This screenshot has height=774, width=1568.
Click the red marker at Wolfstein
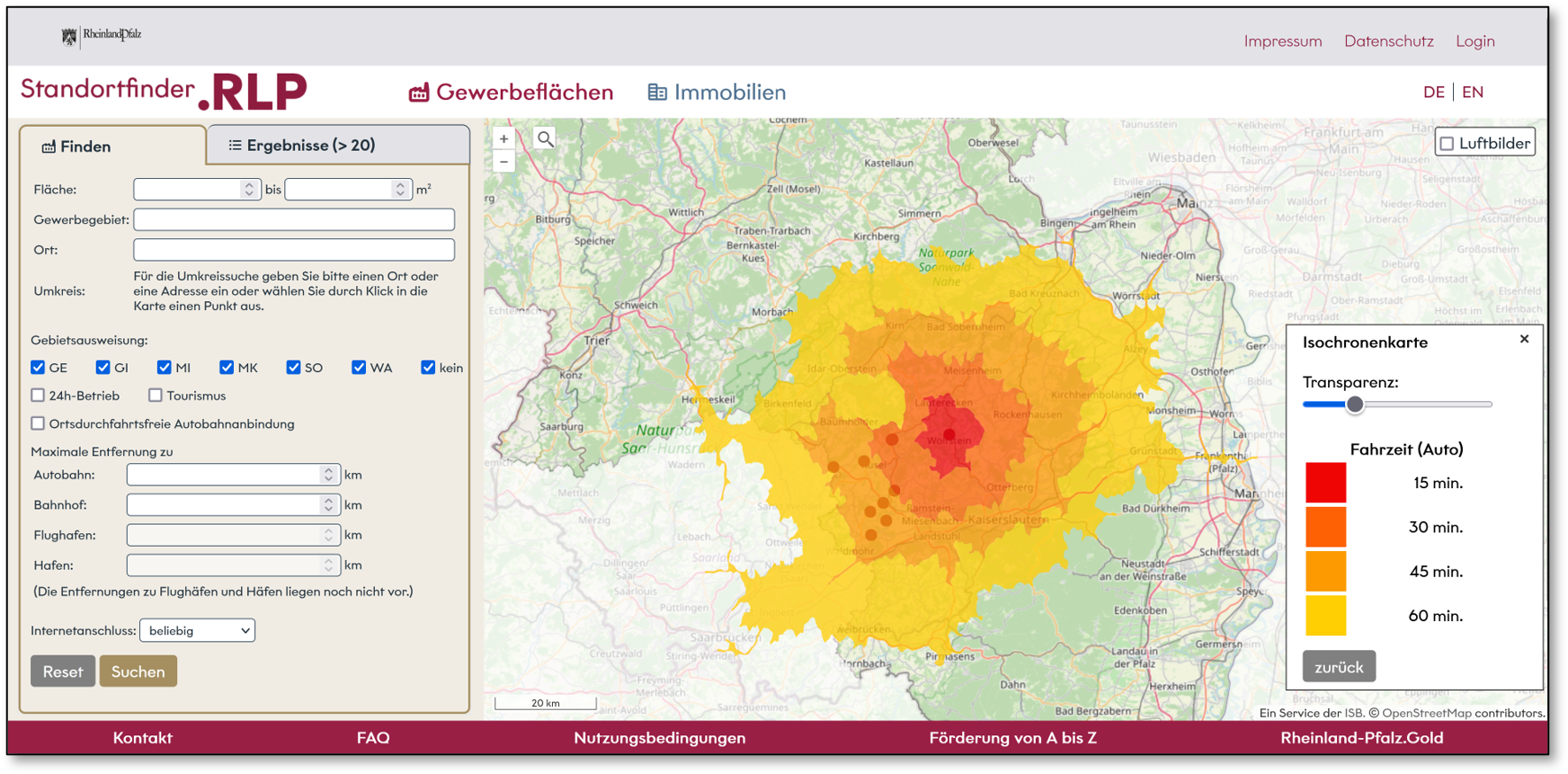(x=949, y=435)
